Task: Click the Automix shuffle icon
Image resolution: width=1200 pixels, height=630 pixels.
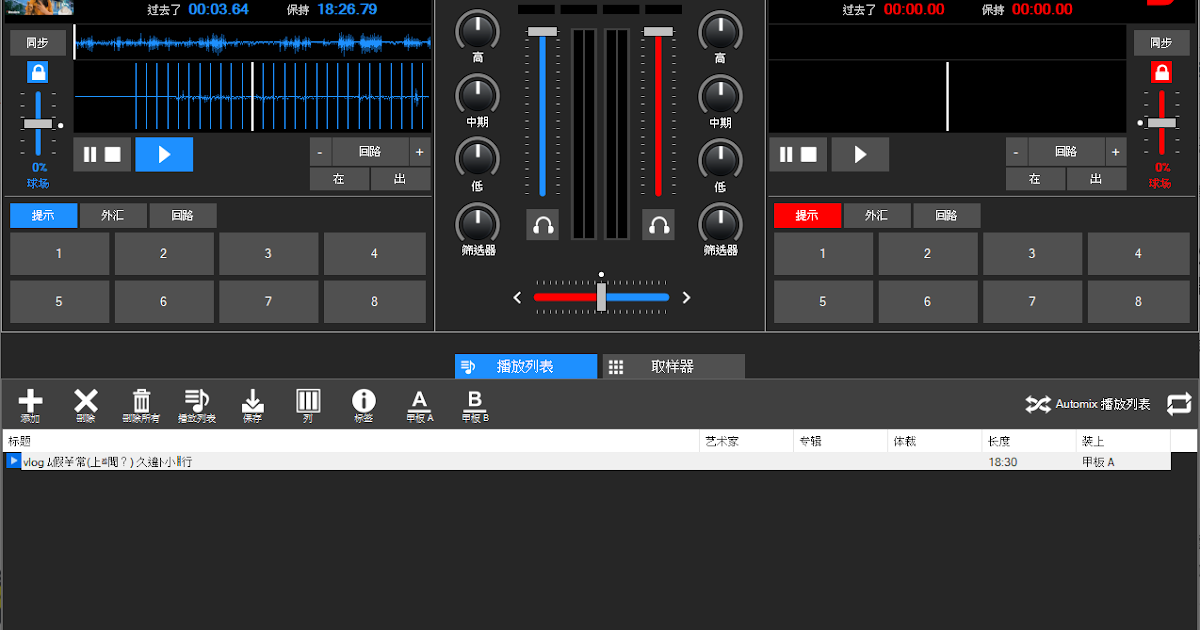Action: (1037, 404)
